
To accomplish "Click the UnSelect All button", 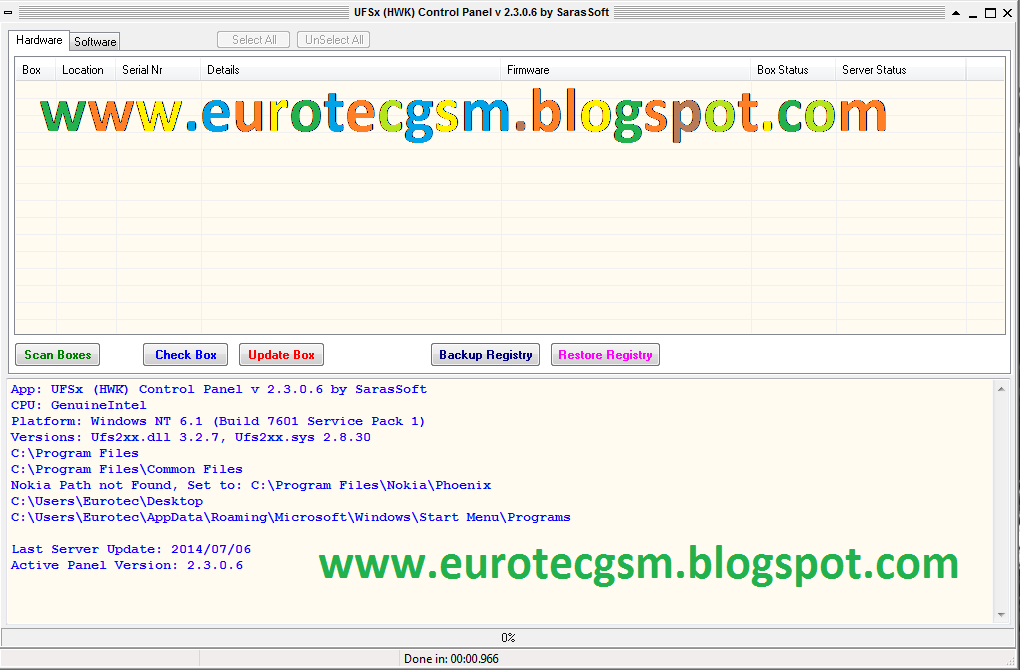I will click(334, 40).
